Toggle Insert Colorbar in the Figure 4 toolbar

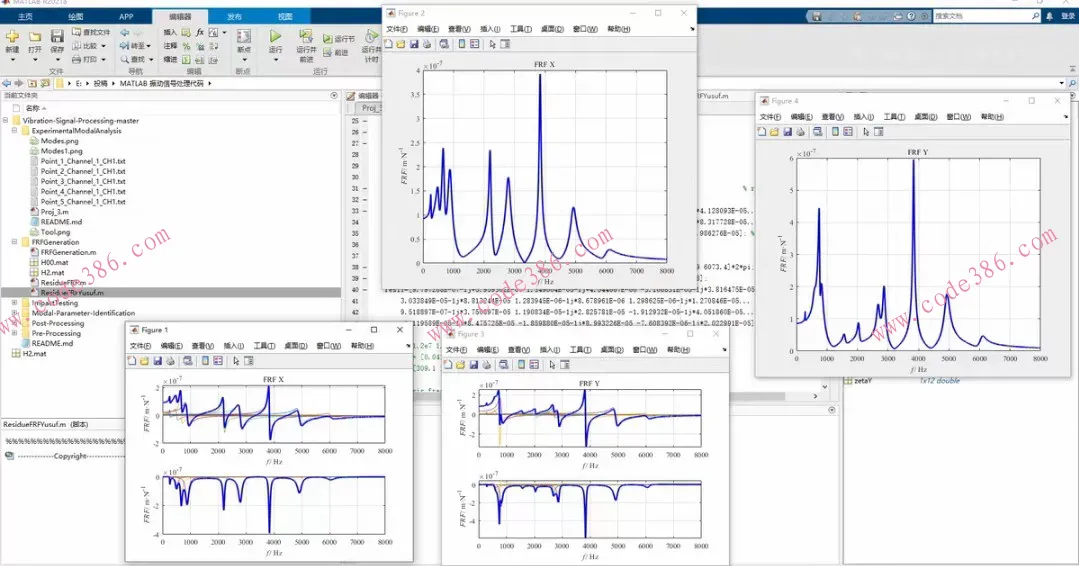(835, 131)
